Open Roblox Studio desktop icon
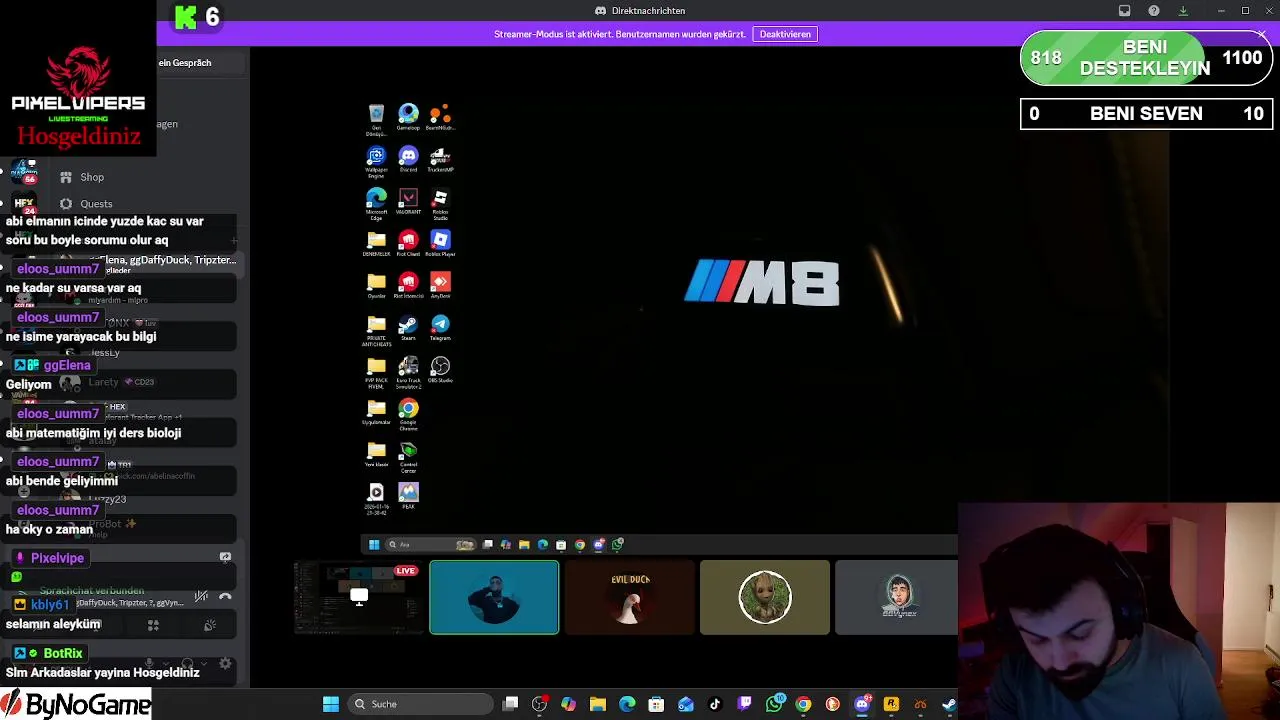This screenshot has height=720, width=1280. (x=440, y=204)
